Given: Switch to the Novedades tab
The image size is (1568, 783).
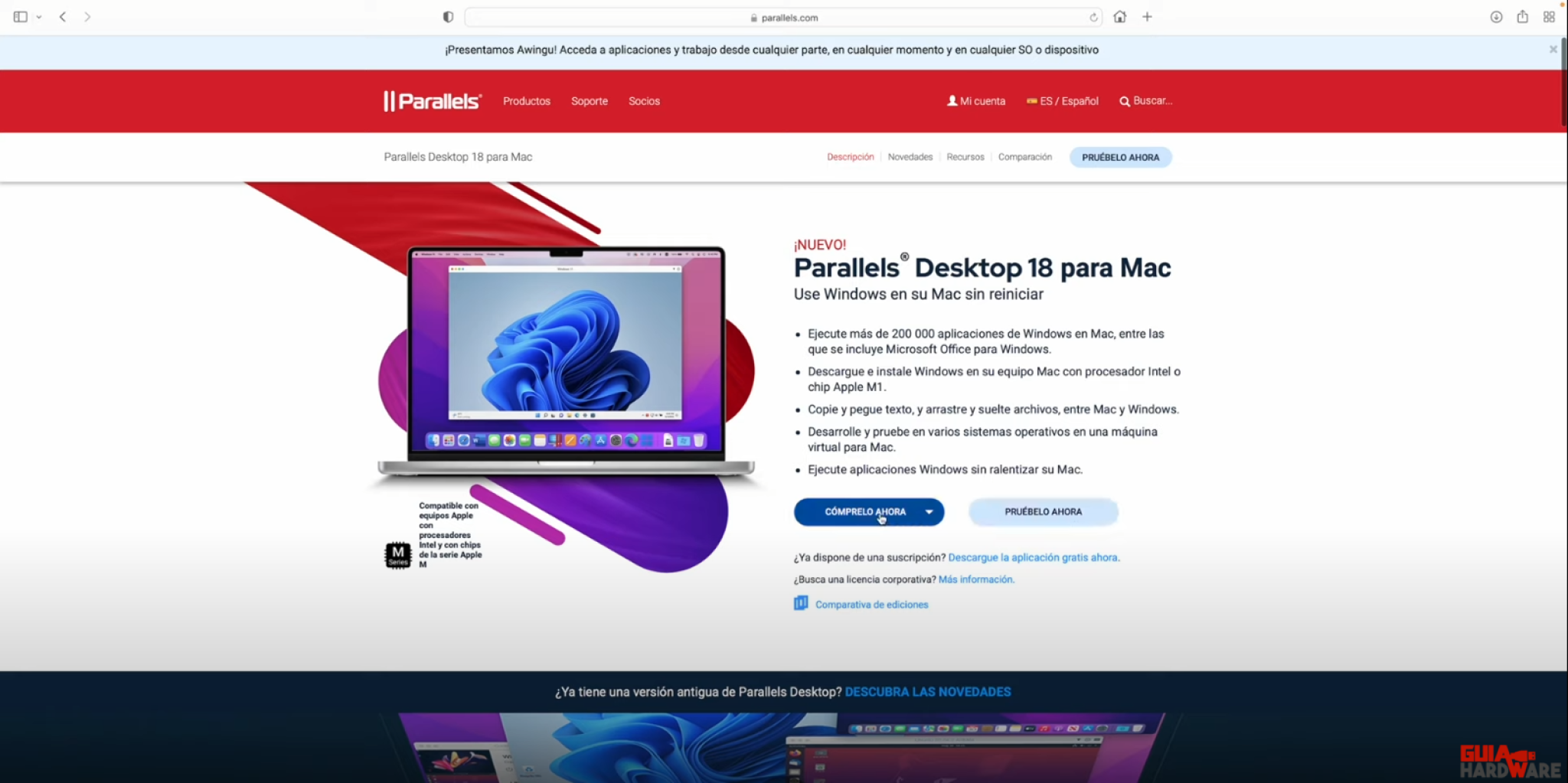Looking at the screenshot, I should (x=910, y=156).
